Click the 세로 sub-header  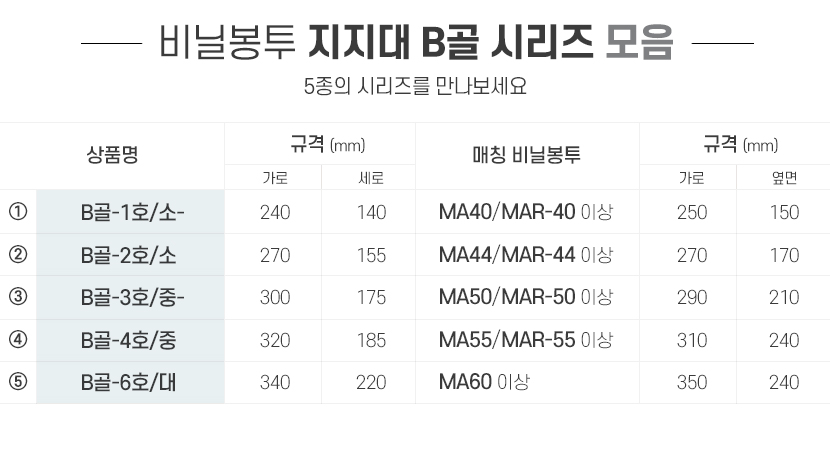coord(371,178)
